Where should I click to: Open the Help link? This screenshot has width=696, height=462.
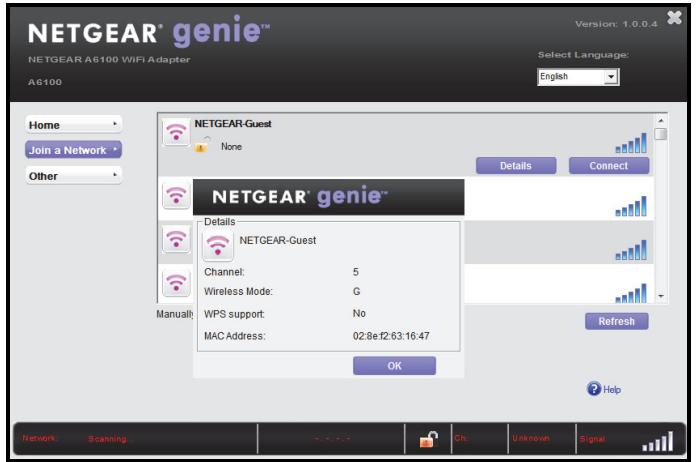click(612, 390)
